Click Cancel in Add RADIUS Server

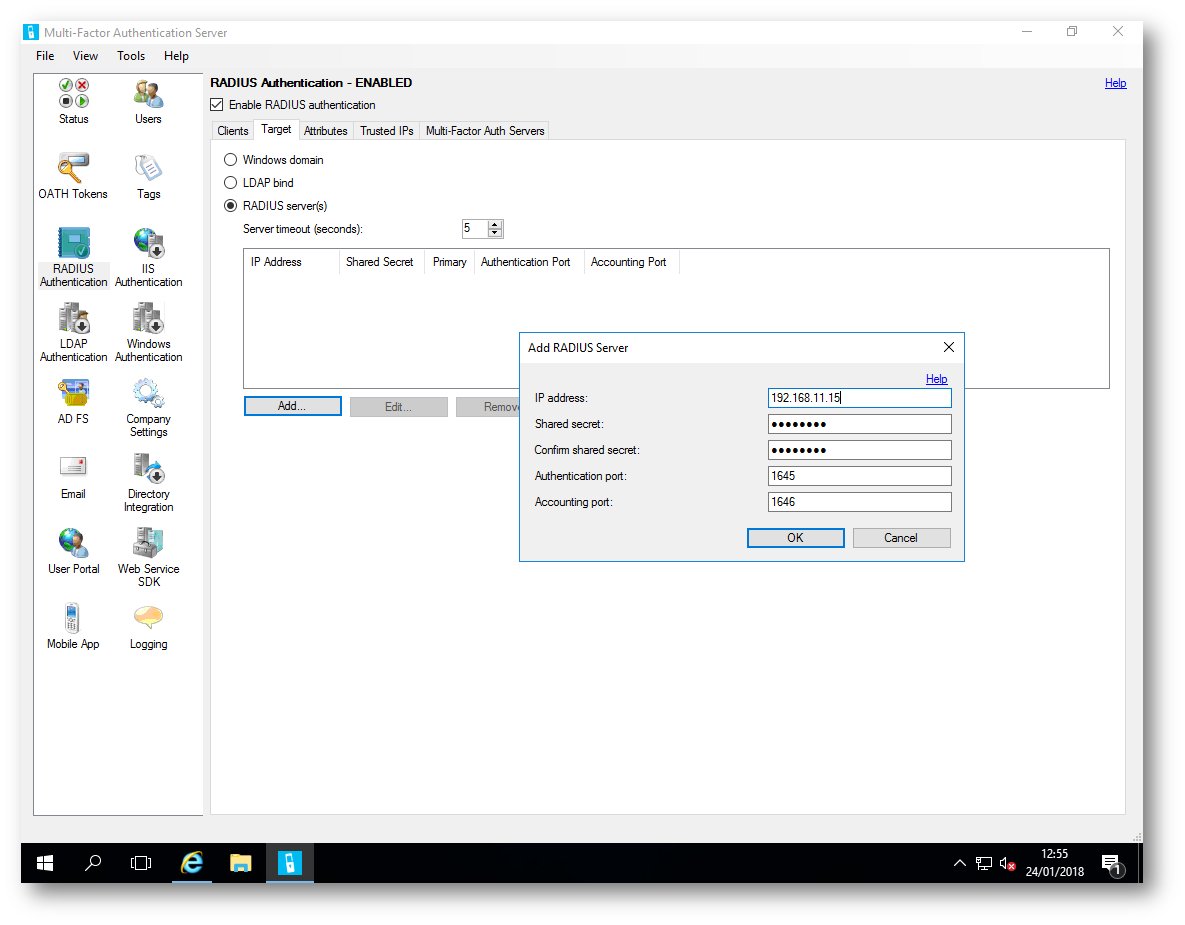[x=902, y=538]
